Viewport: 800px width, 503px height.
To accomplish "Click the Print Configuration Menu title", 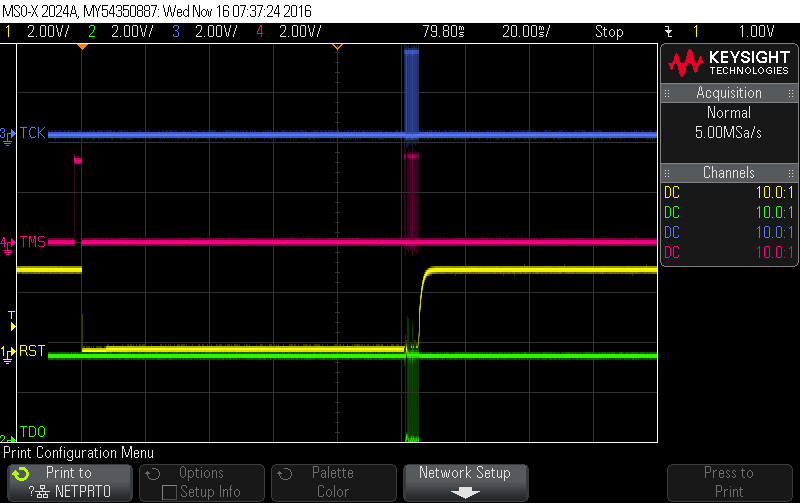I will [x=79, y=453].
